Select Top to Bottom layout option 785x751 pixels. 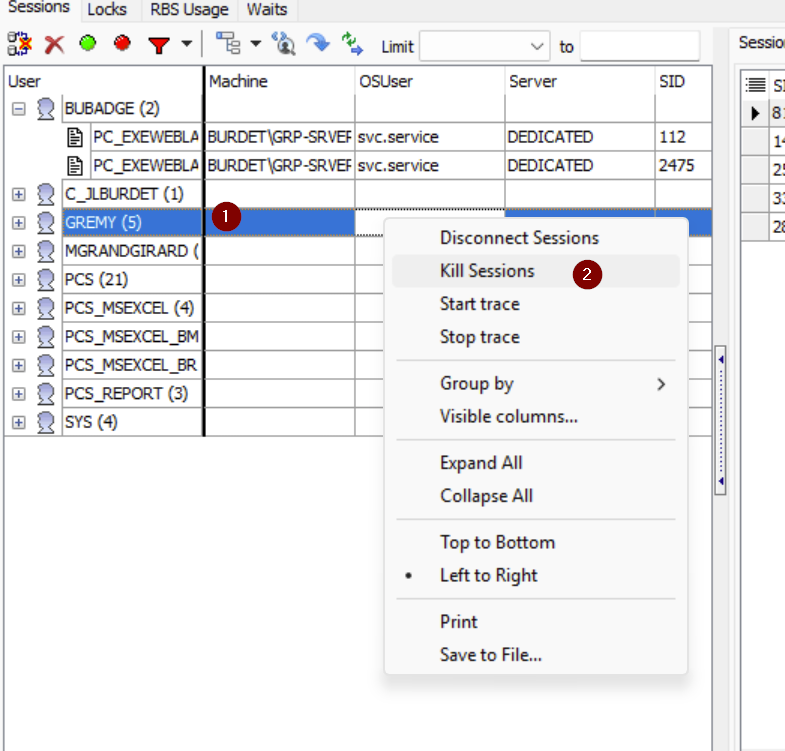[x=536, y=542]
